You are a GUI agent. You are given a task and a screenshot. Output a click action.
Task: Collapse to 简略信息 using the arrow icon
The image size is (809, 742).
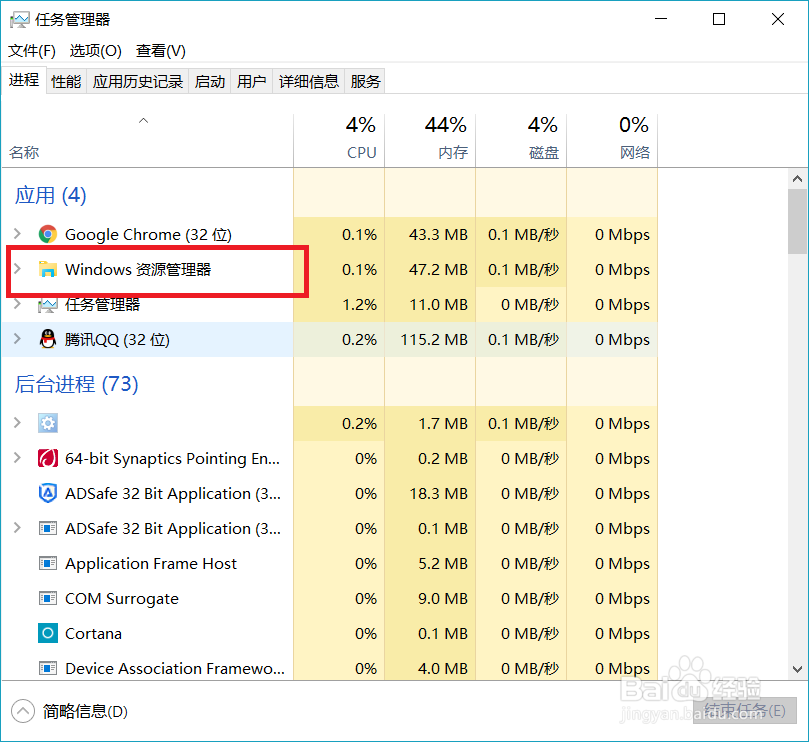pyautogui.click(x=23, y=712)
